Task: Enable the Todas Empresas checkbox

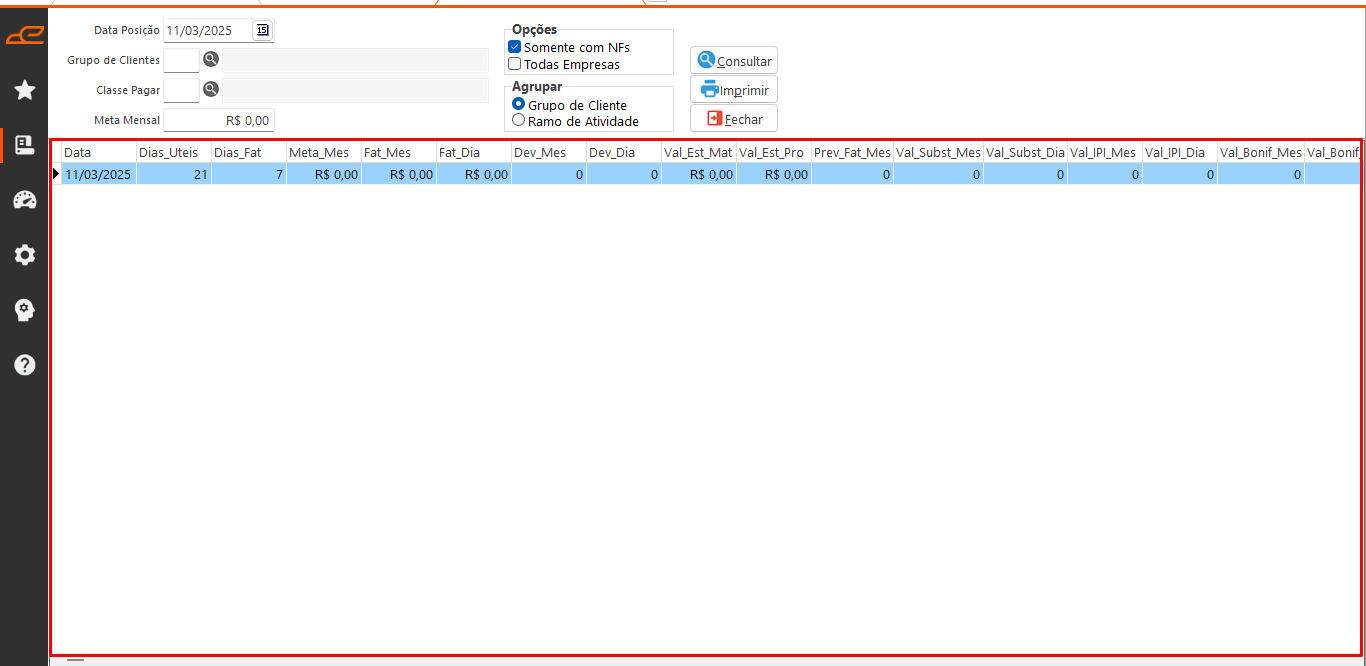Action: pyautogui.click(x=515, y=64)
